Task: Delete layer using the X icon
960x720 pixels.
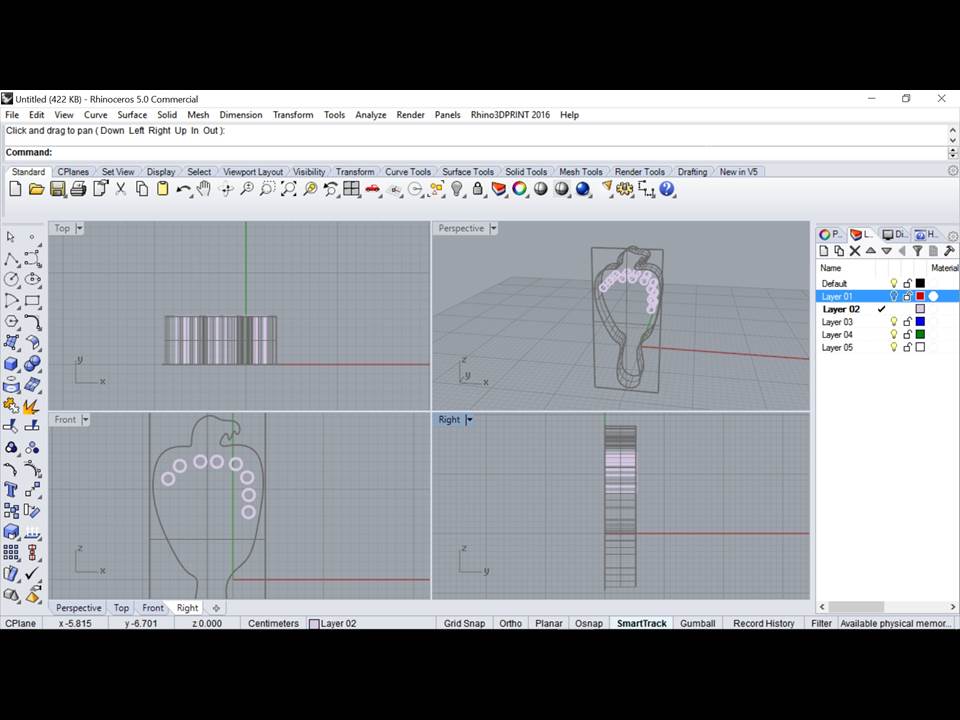Action: click(x=855, y=251)
